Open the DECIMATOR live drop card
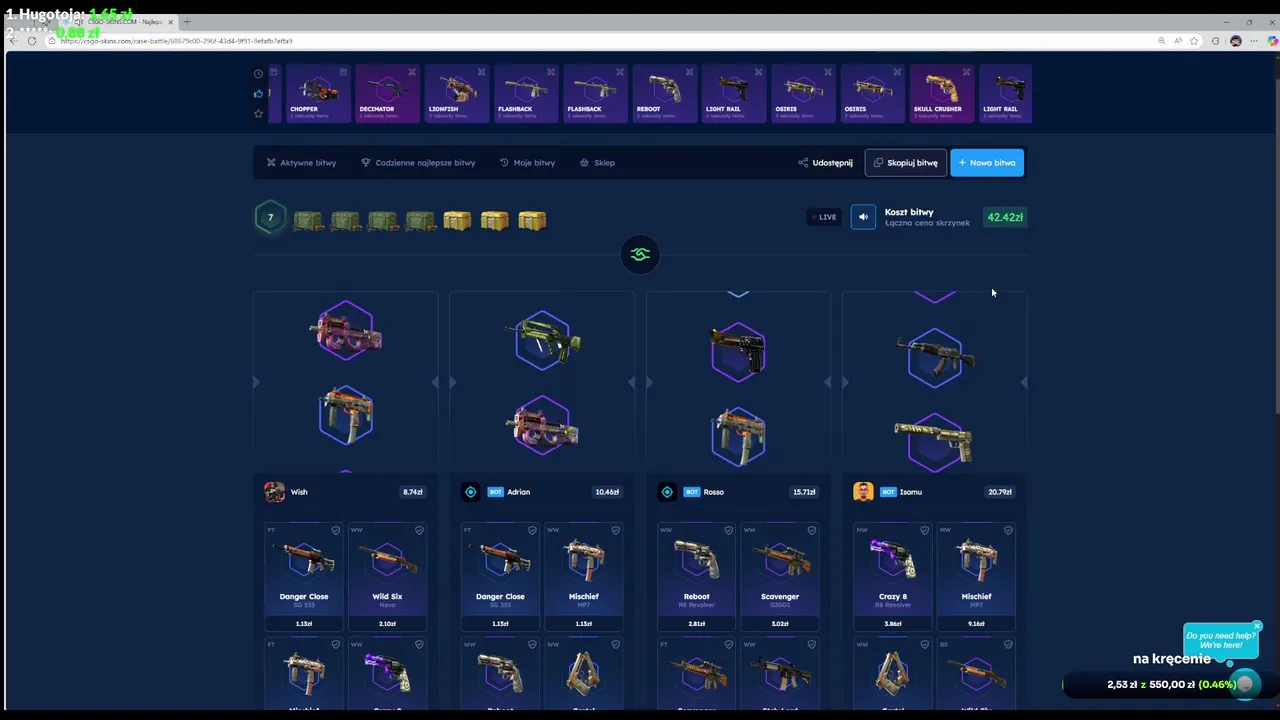The width and height of the screenshot is (1280, 720). (387, 94)
